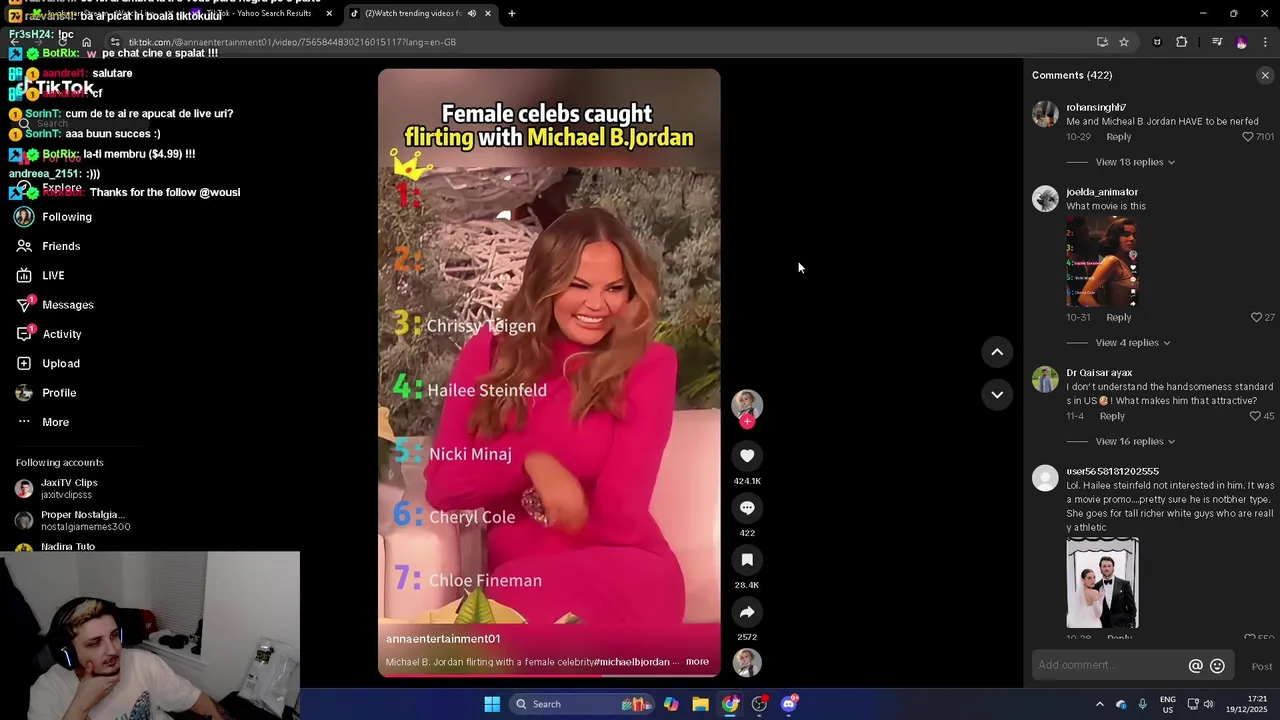
Task: Open the browser extensions puzzle icon
Action: pyautogui.click(x=1181, y=42)
